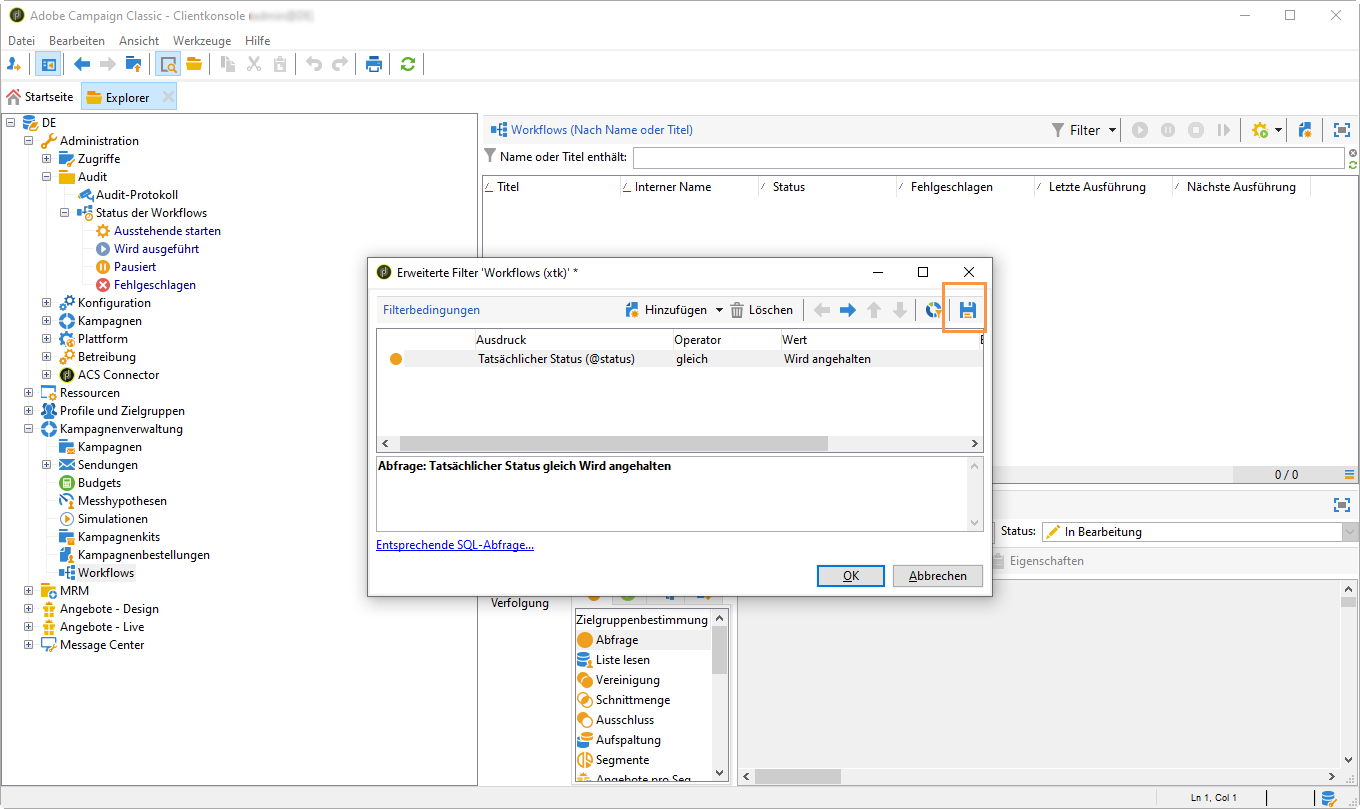Open the Hinzufügen dropdown arrow
Screen dimensions: 1360x809
[719, 310]
